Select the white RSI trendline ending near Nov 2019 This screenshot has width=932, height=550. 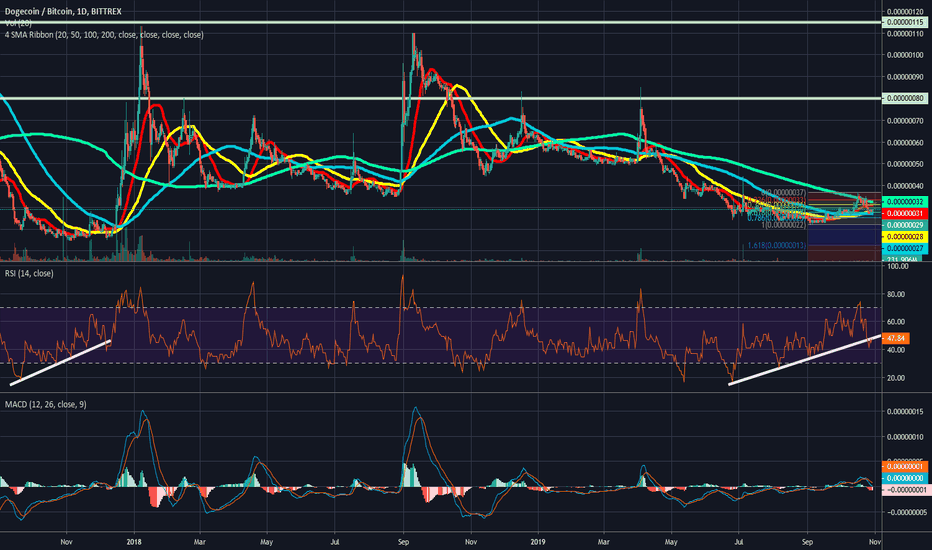[x=805, y=360]
